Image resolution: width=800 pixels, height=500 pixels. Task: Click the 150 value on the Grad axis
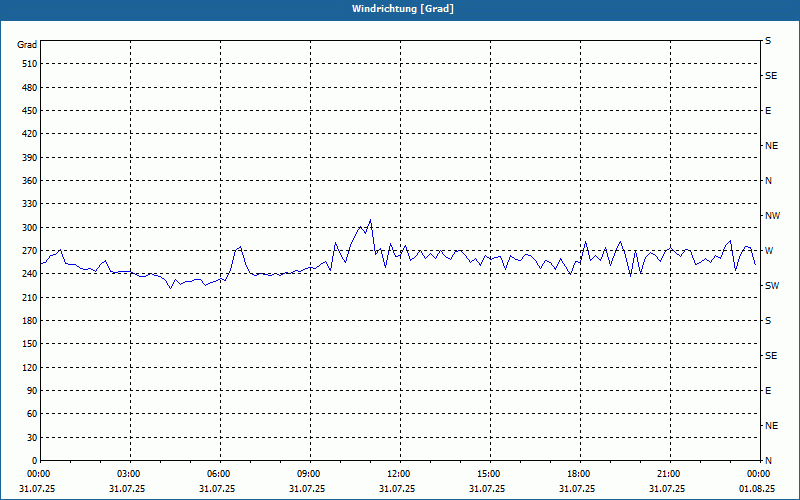30,344
